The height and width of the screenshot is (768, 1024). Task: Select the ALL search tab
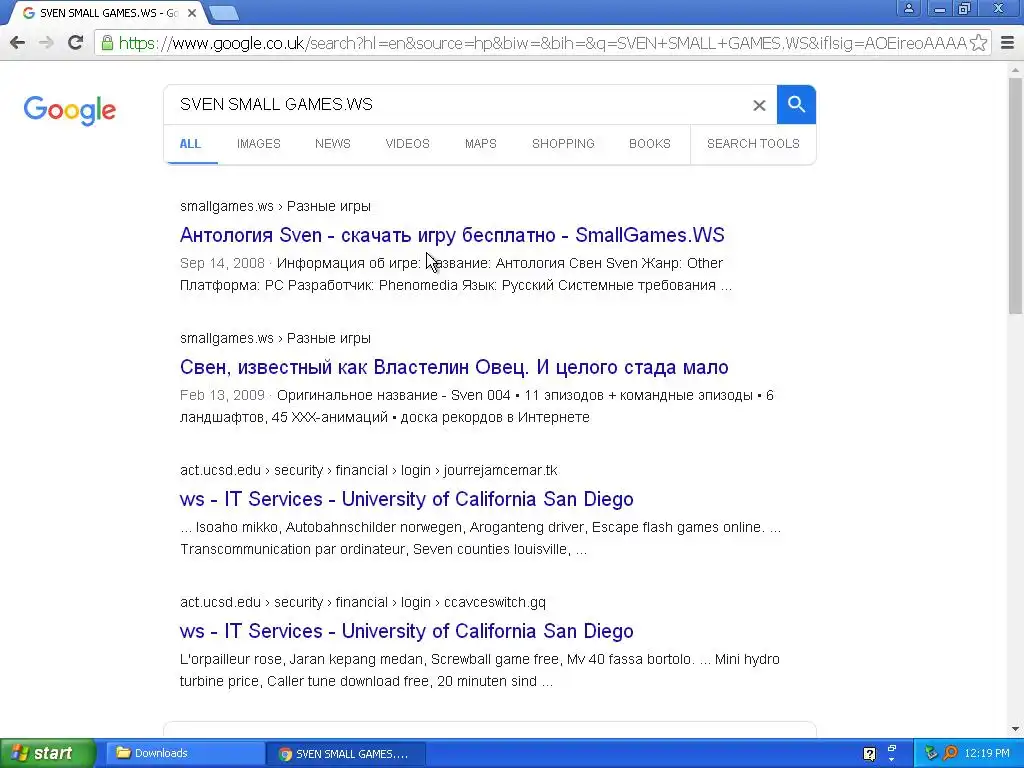click(190, 144)
